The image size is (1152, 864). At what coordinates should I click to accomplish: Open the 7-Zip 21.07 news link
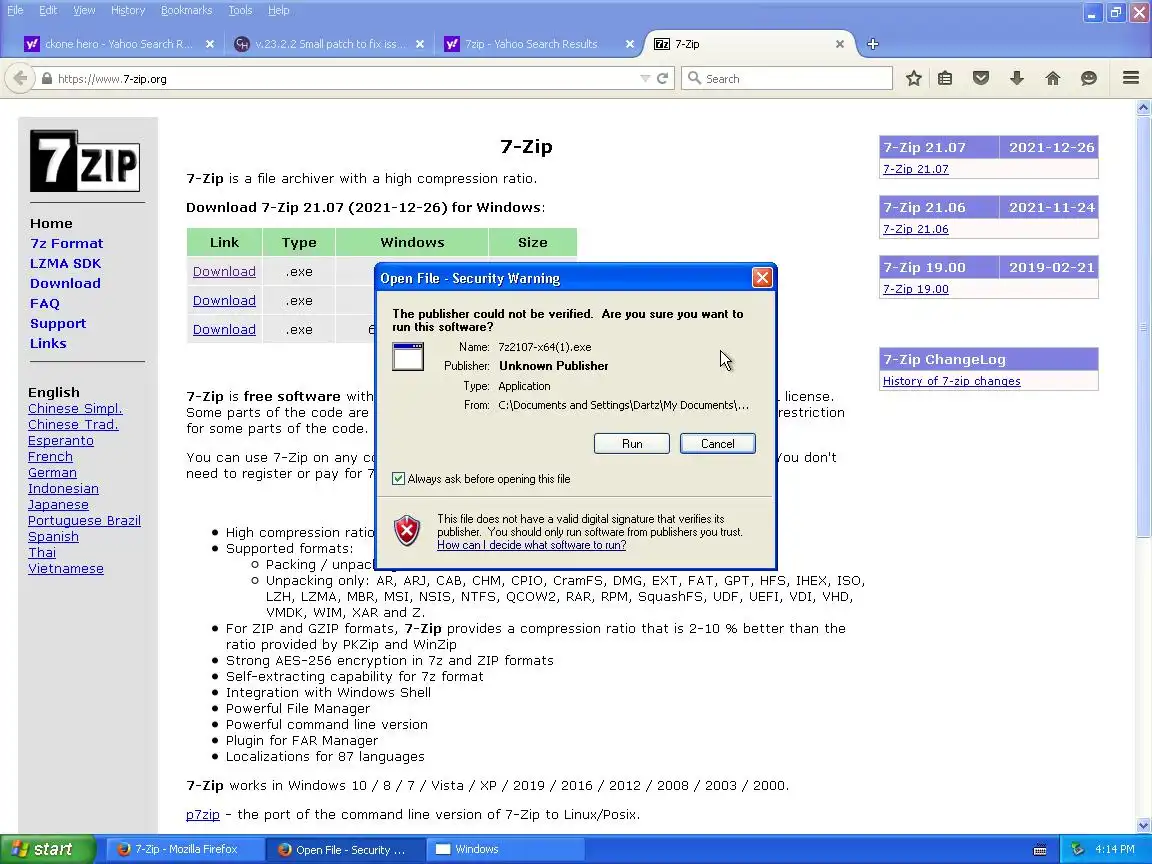click(915, 169)
